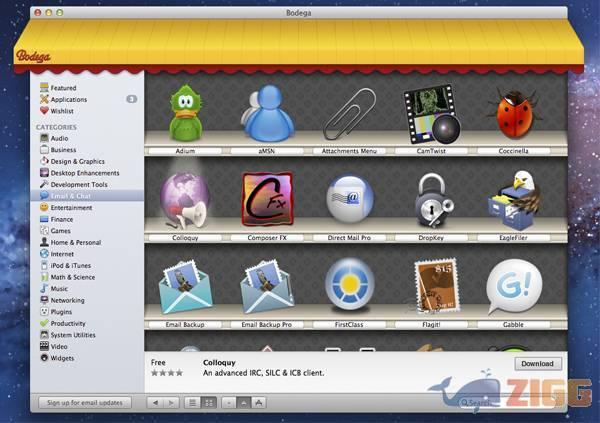This screenshot has height=423, width=600.
Task: Select the Coccinella ladybug icon
Action: [513, 113]
